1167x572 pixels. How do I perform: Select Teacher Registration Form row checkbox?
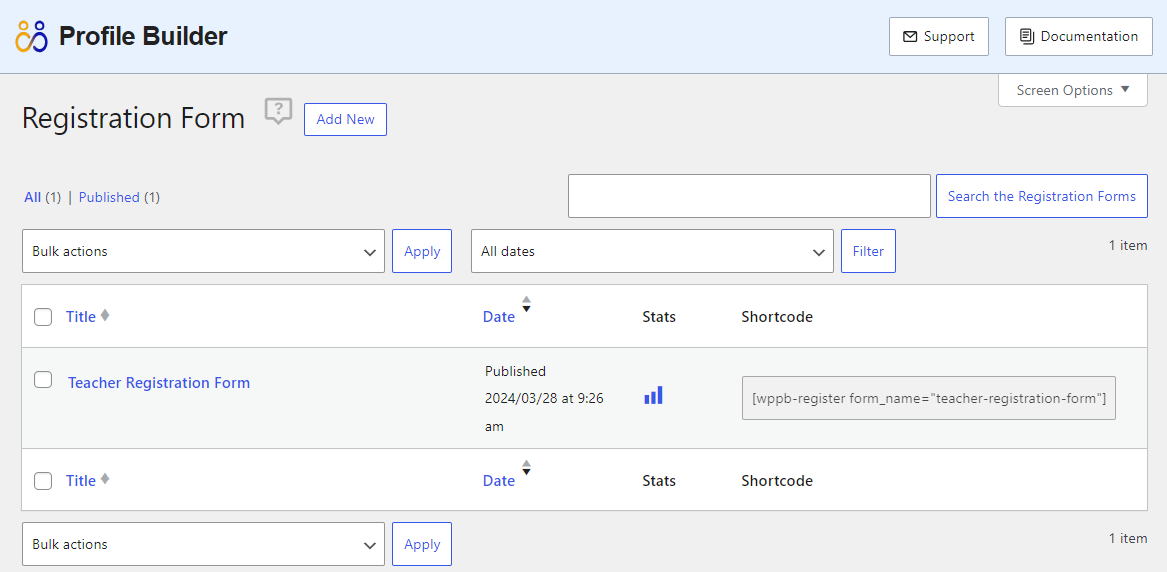pos(43,379)
